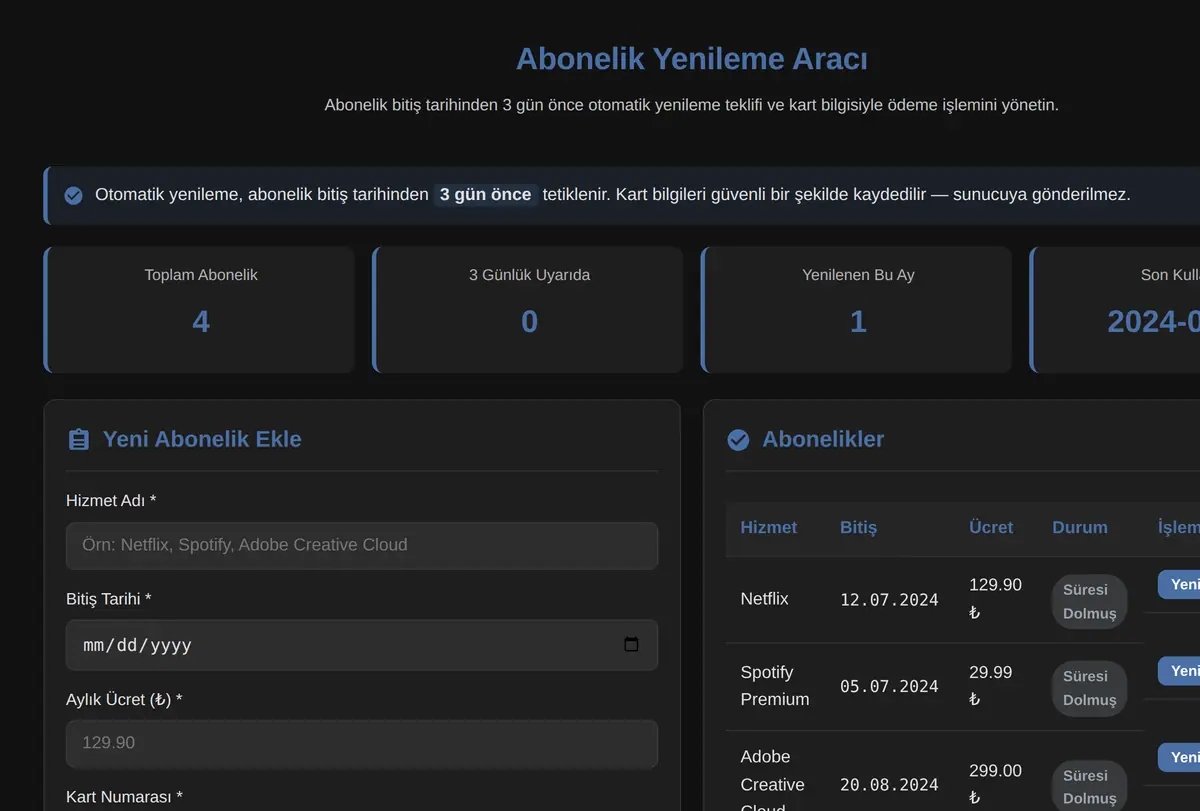Click the clipboard icon beside Yeni Abonelik Ekle
The width and height of the screenshot is (1200, 811).
(78, 439)
